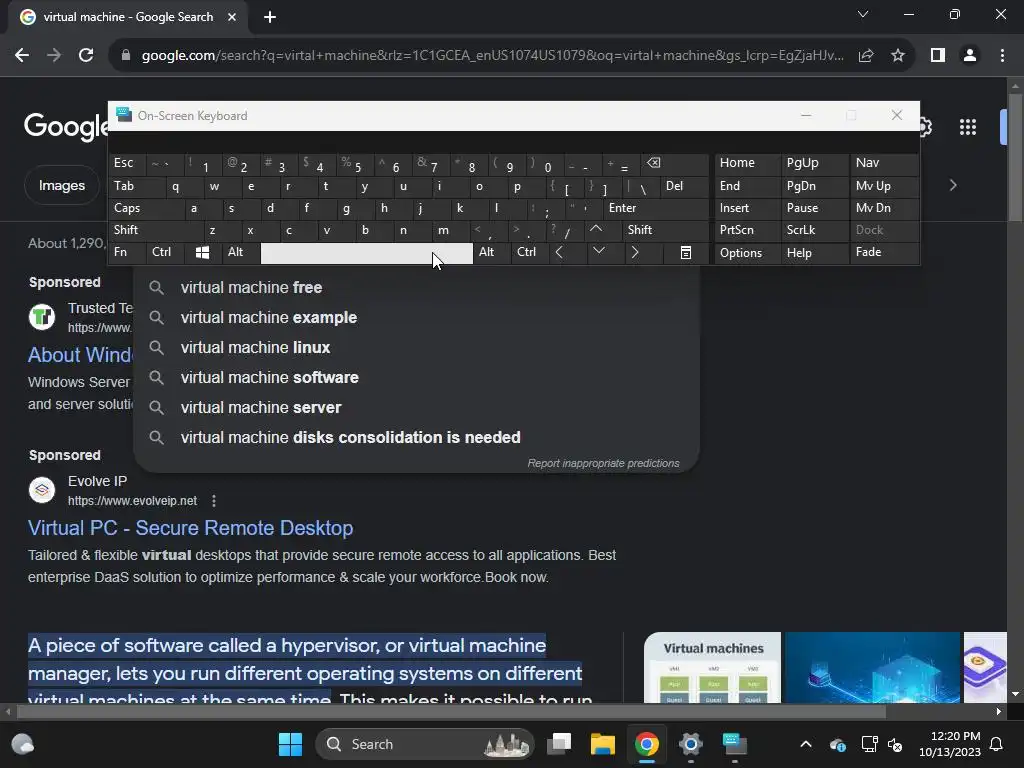Click the context menu key on keyboard
Viewport: 1024px width, 768px height.
[x=686, y=252]
